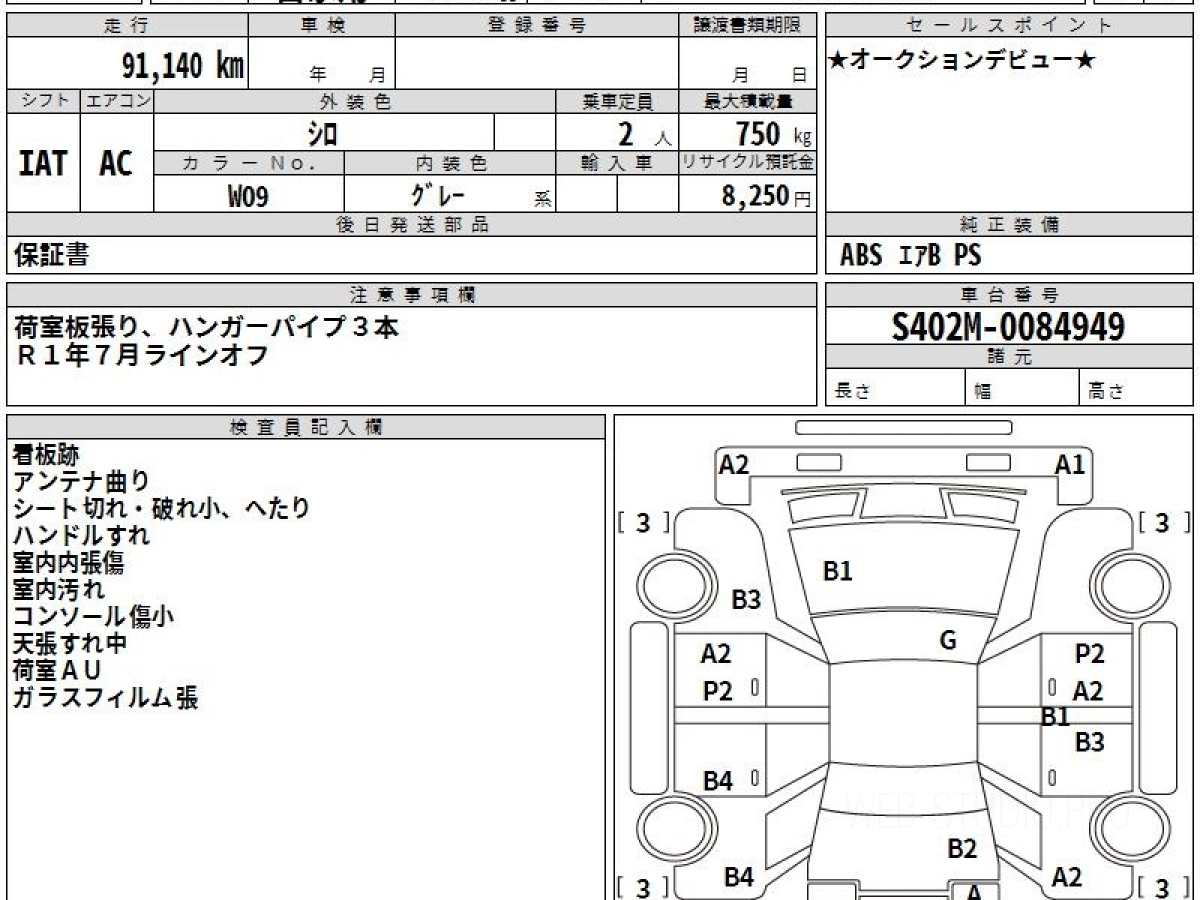Select the 登録番号 header
Image resolution: width=1200 pixels, height=900 pixels.
coord(537,26)
